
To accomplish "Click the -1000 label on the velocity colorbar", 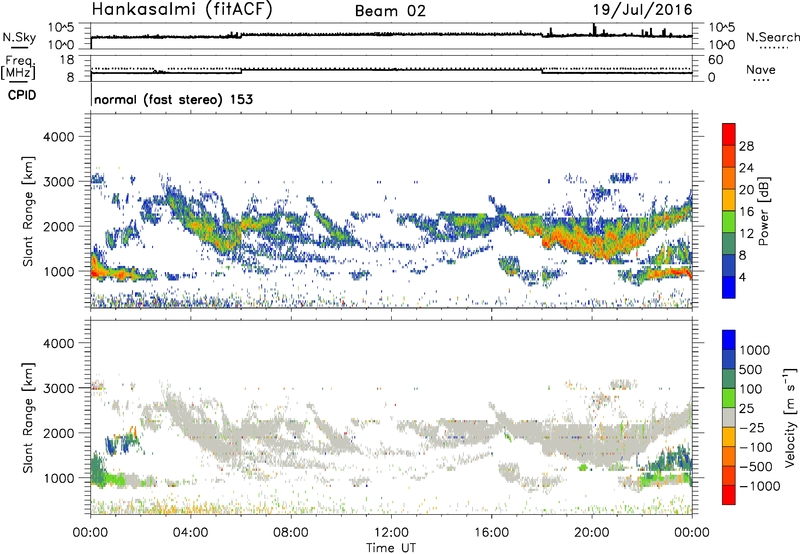I will click(760, 486).
